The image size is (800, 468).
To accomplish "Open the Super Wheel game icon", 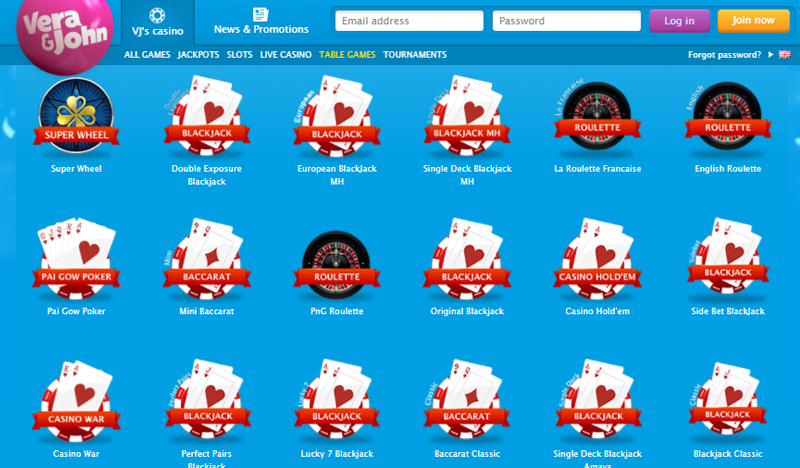I will [76, 117].
